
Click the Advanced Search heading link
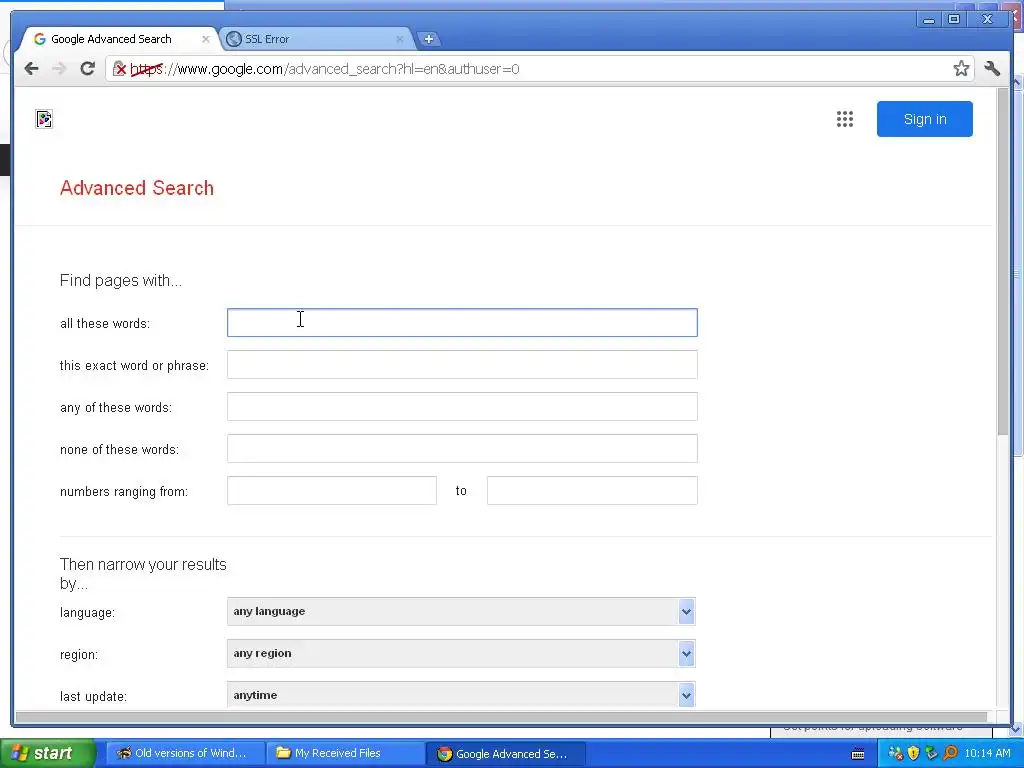[136, 188]
